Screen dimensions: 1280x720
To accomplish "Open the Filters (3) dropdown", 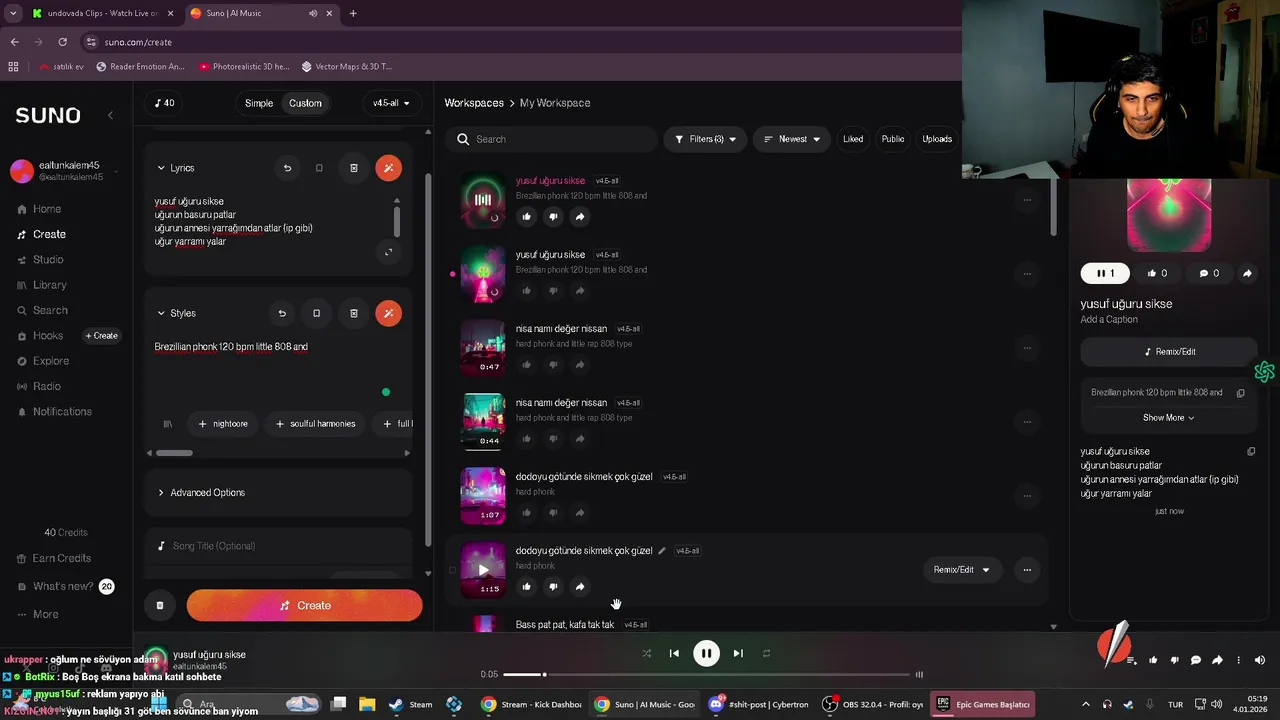I will point(706,139).
